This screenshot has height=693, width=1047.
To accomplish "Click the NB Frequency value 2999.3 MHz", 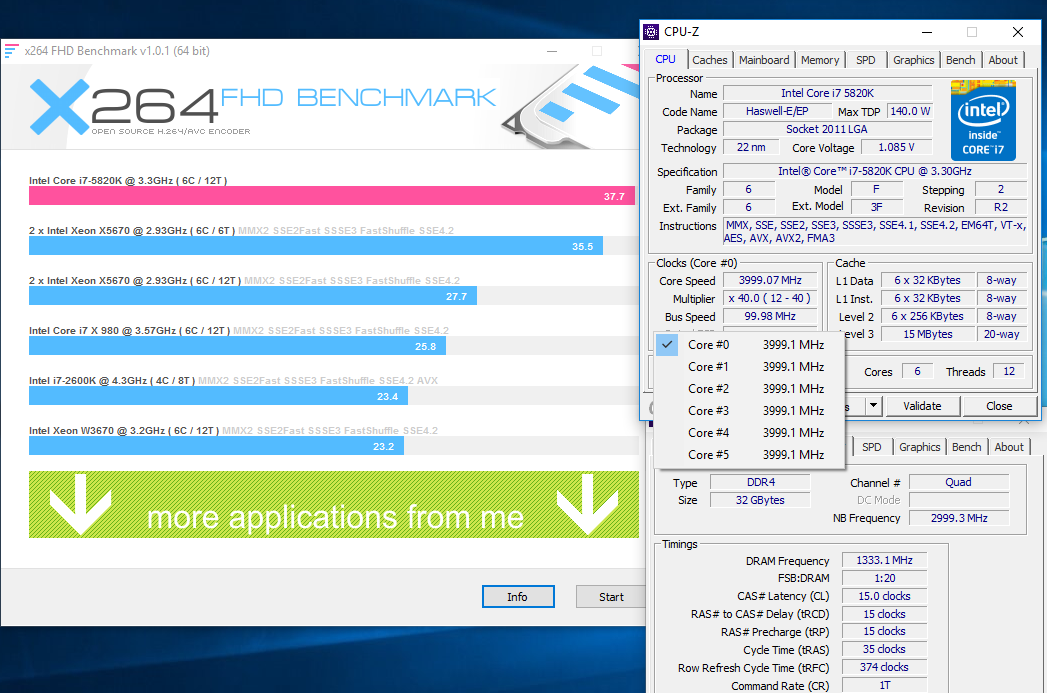I will click(958, 518).
